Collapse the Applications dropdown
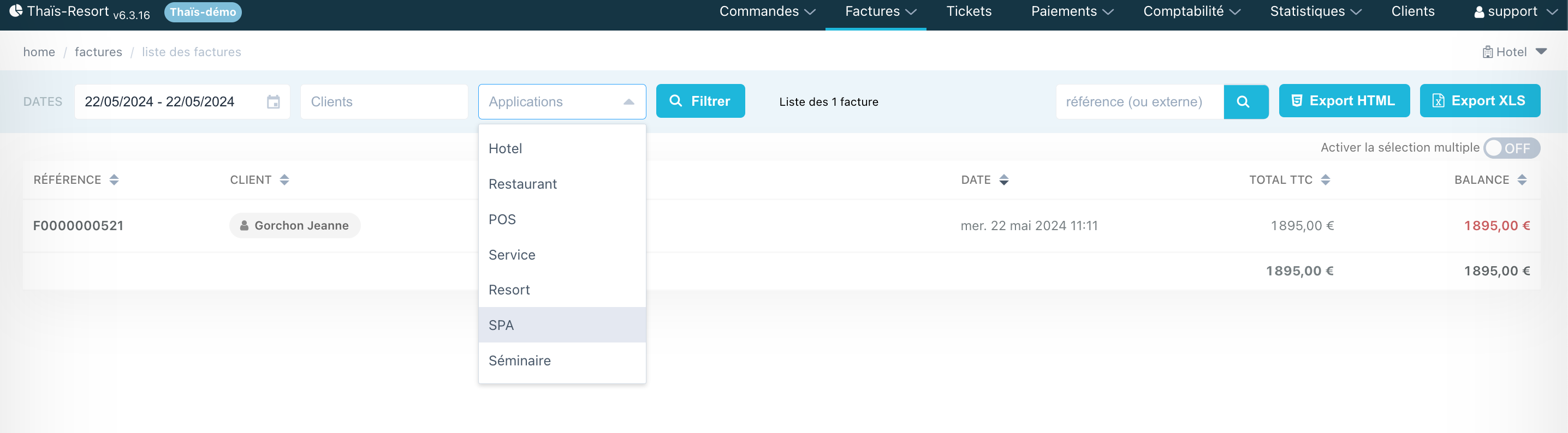The image size is (1568, 433). [x=629, y=102]
